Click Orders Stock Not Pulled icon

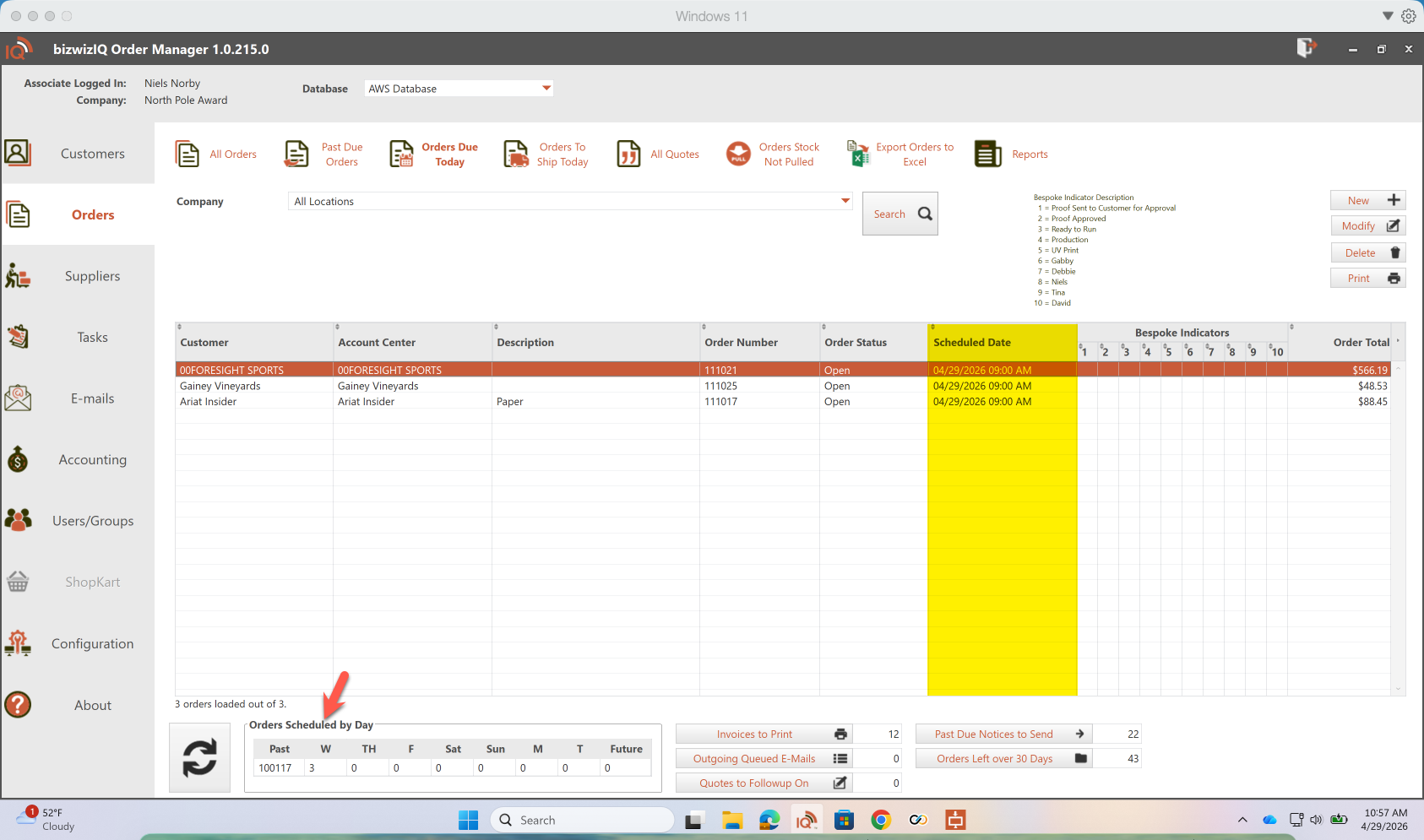738,154
